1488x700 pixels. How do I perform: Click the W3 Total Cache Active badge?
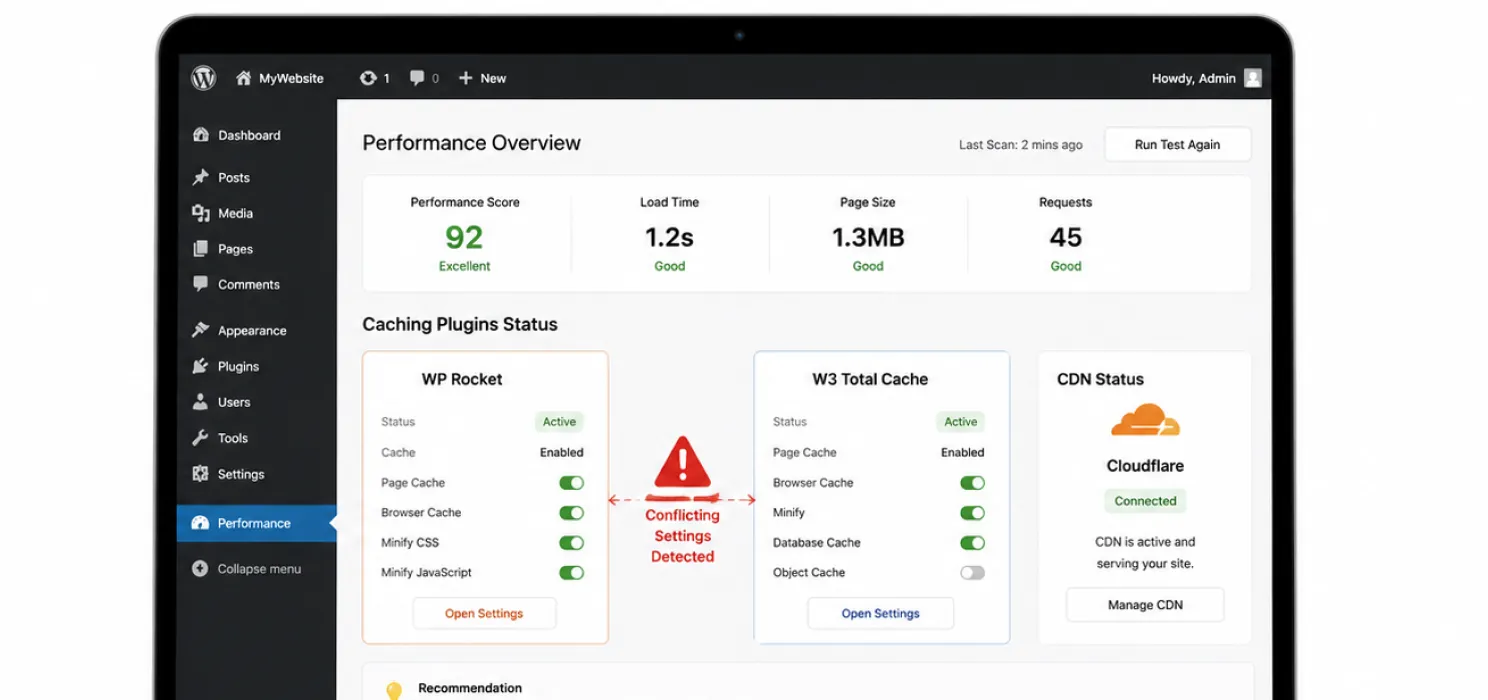tap(961, 422)
